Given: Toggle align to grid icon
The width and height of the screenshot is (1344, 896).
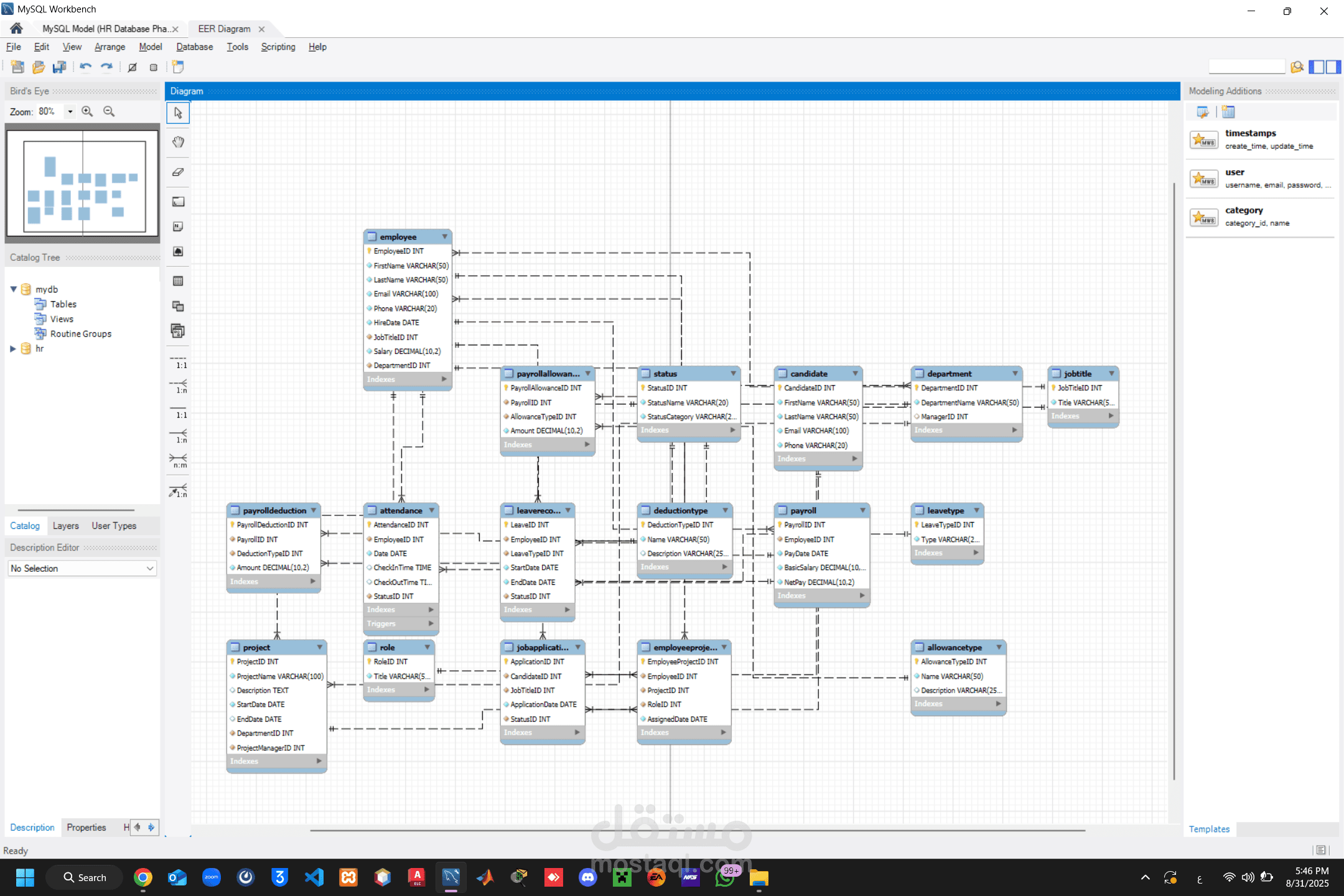Looking at the screenshot, I should (154, 67).
